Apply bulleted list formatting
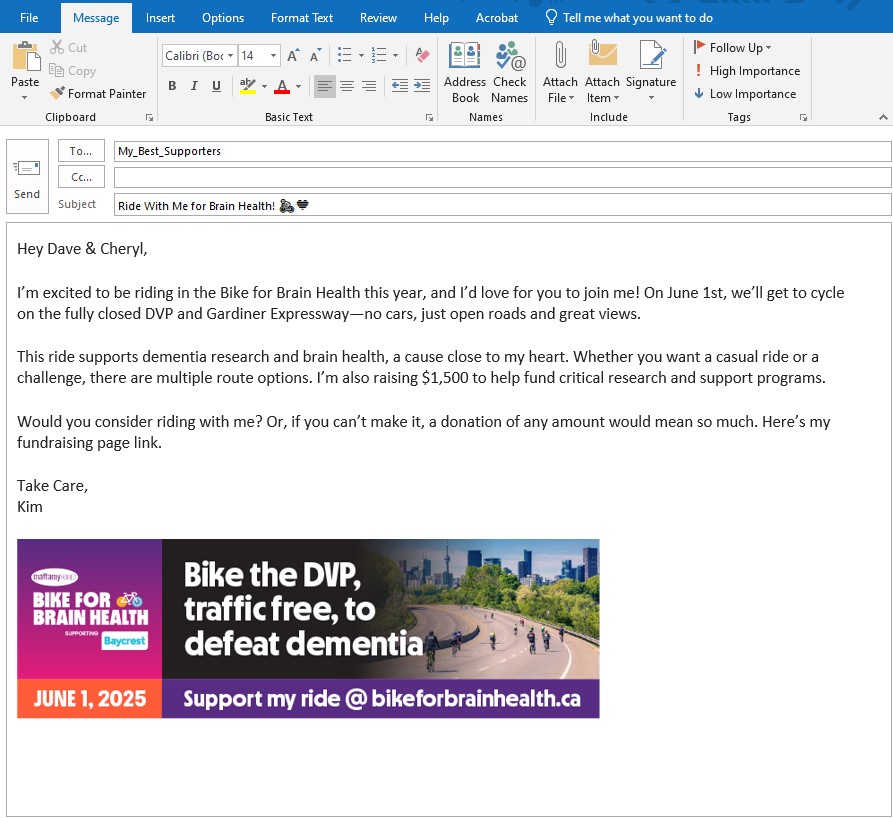Viewport: 893px width, 818px height. coord(345,55)
